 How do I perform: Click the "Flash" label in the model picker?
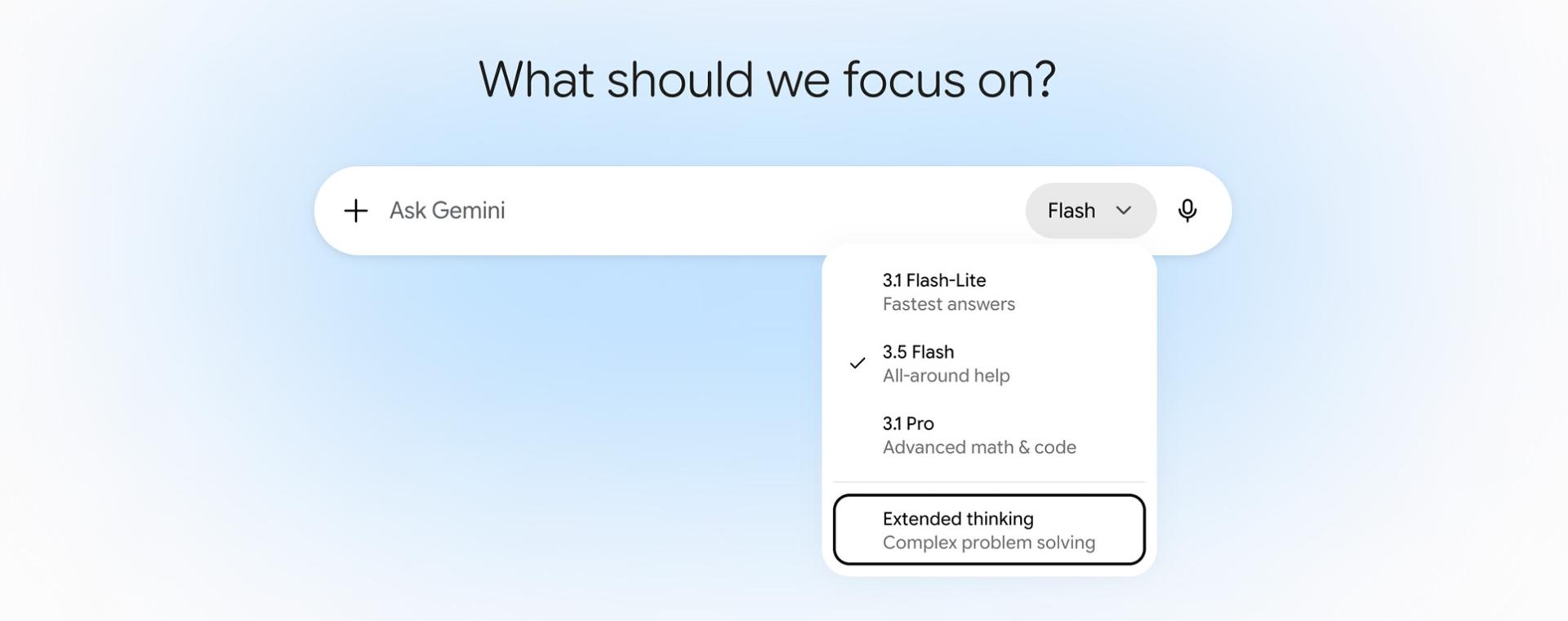(x=1071, y=211)
